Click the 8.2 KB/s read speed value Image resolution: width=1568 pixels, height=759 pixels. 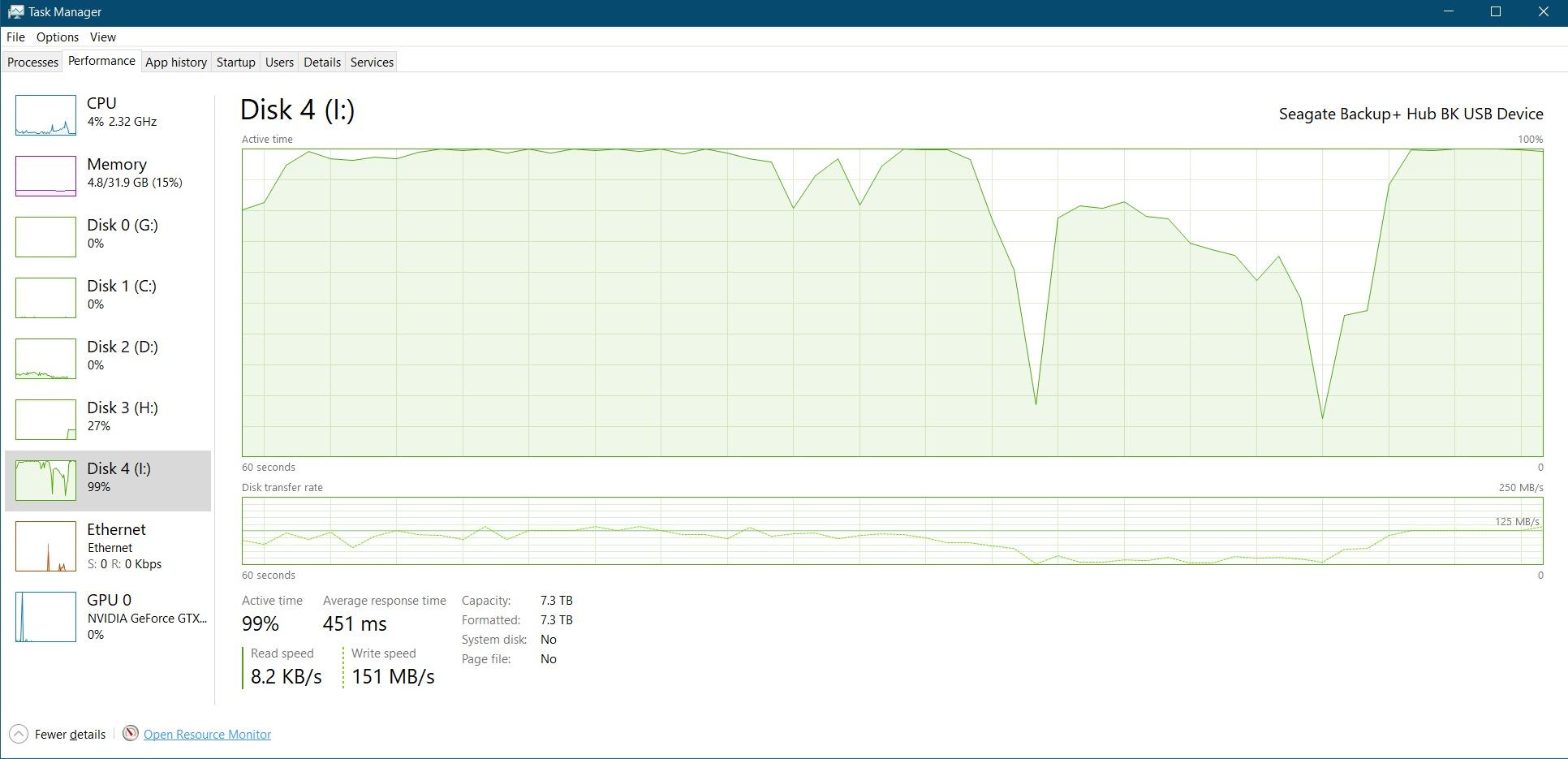point(286,676)
